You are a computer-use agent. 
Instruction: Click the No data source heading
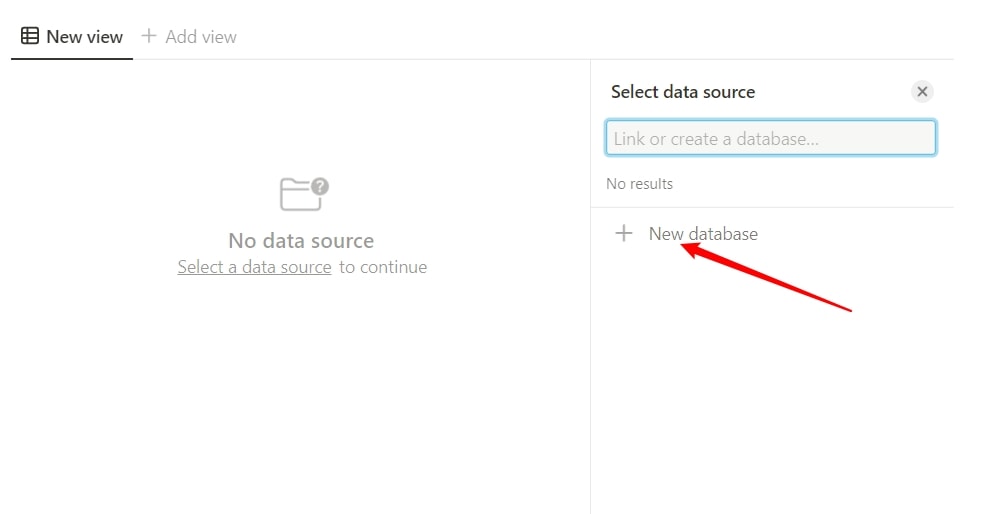(x=301, y=241)
